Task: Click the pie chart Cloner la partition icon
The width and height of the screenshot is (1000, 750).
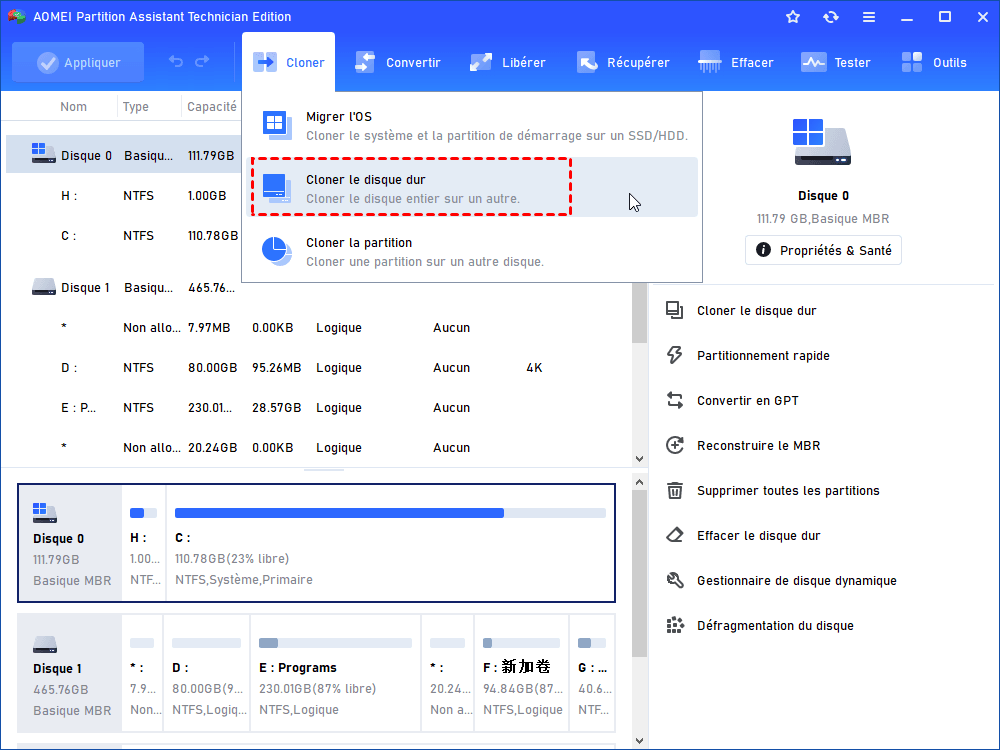Action: point(277,251)
